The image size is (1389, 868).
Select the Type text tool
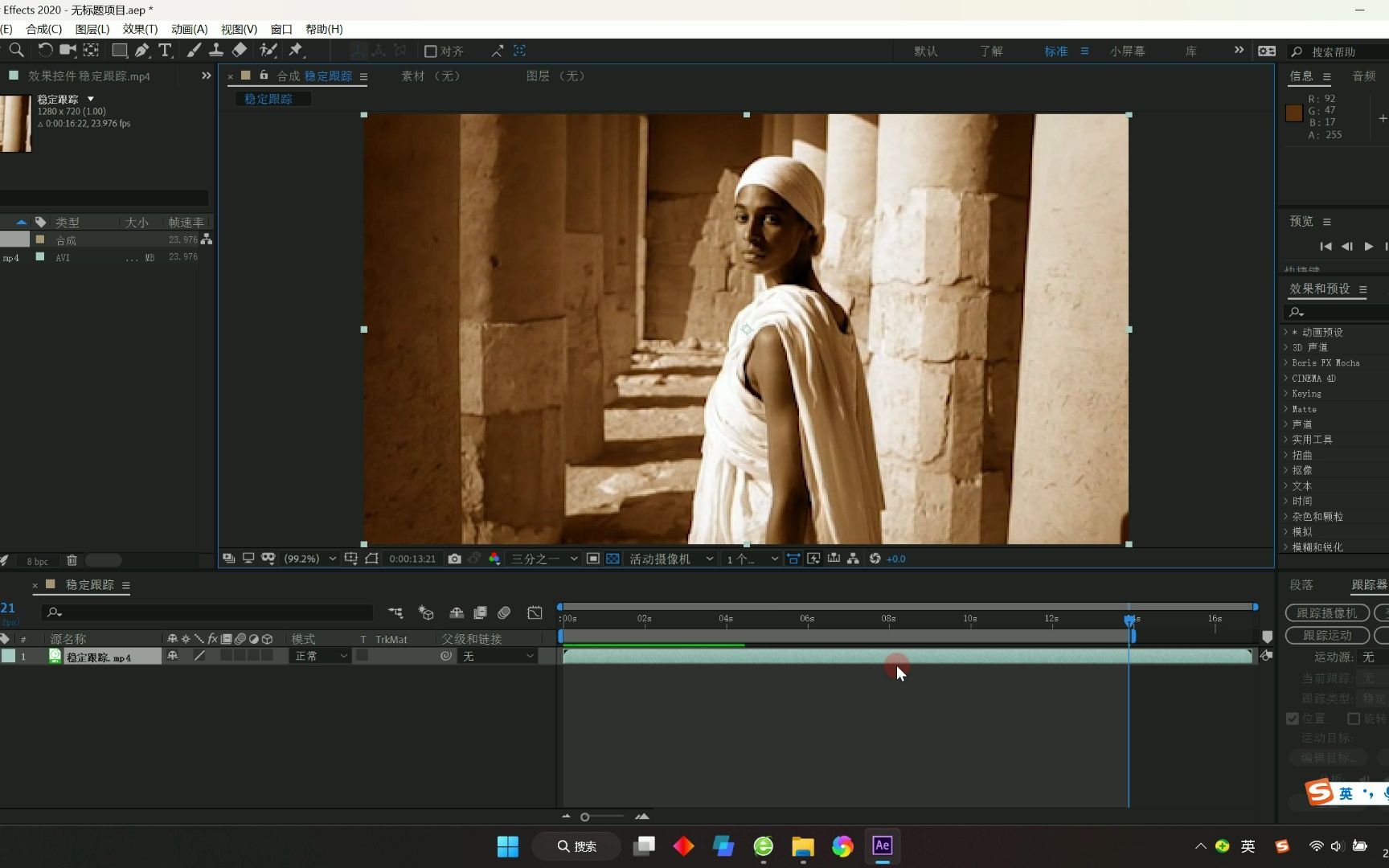[165, 51]
